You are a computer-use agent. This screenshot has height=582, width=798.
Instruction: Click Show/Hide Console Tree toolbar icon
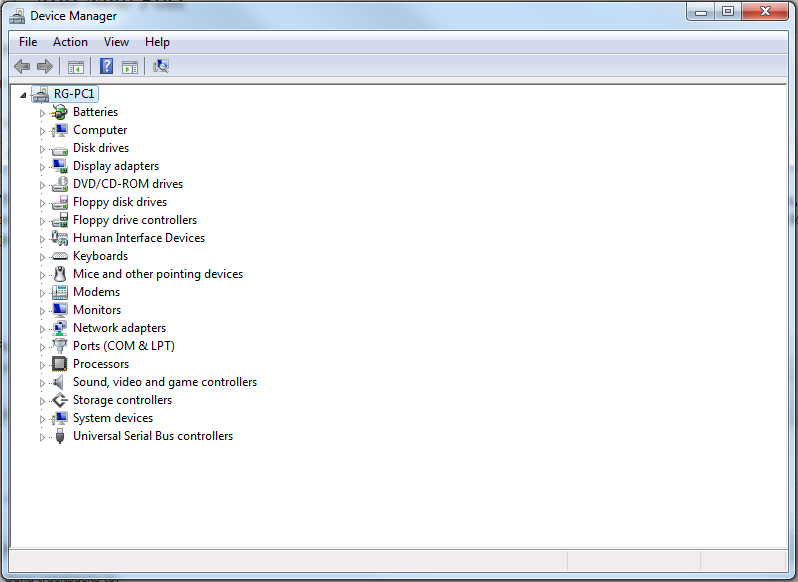[x=76, y=67]
